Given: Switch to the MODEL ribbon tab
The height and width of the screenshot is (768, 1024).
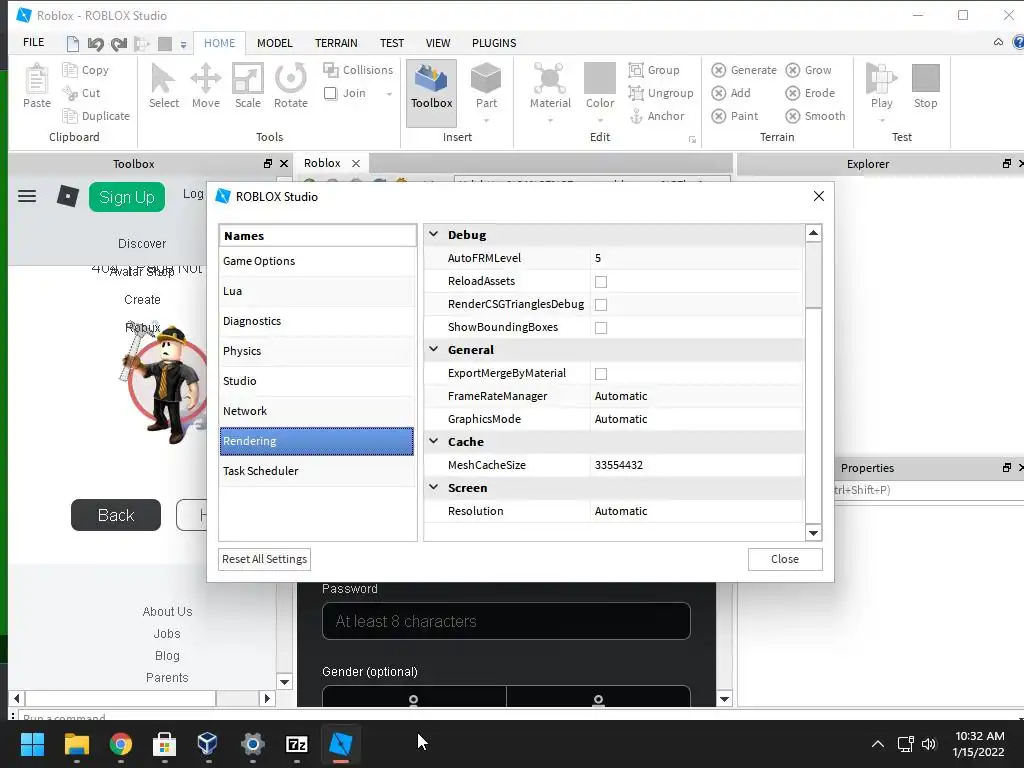Looking at the screenshot, I should click(x=274, y=43).
